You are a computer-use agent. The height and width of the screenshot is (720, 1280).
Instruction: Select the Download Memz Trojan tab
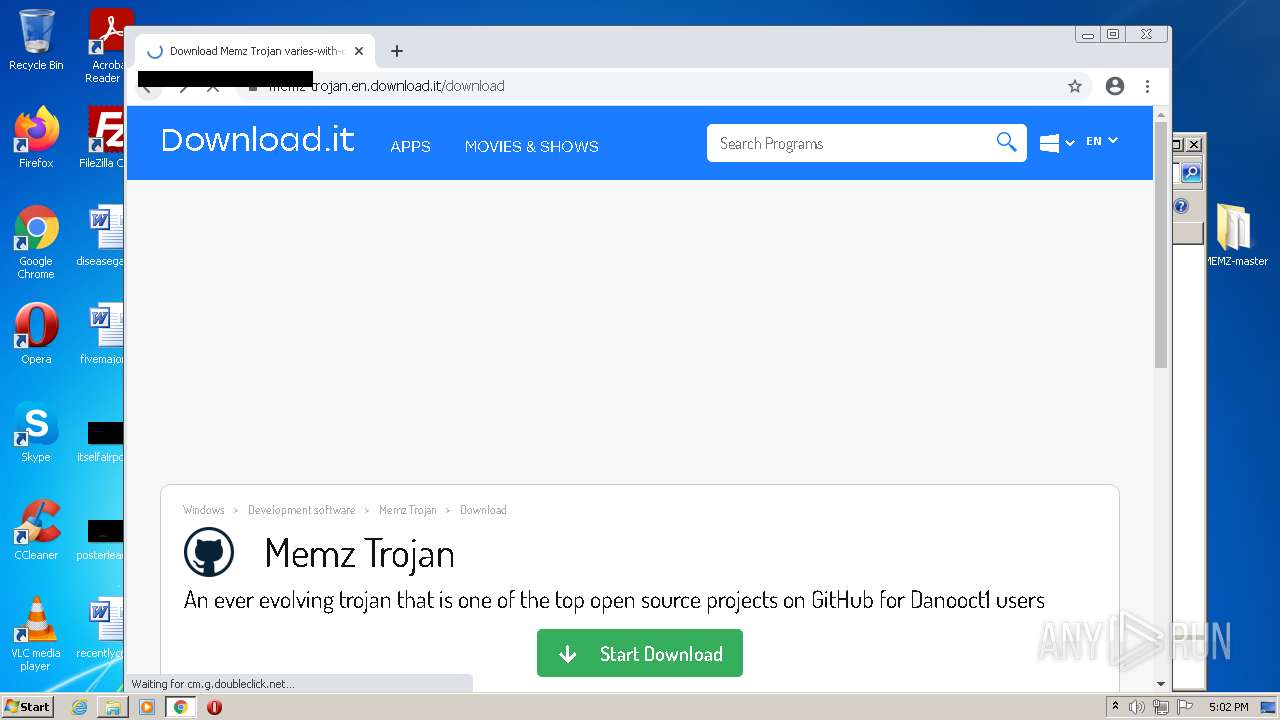(x=255, y=51)
